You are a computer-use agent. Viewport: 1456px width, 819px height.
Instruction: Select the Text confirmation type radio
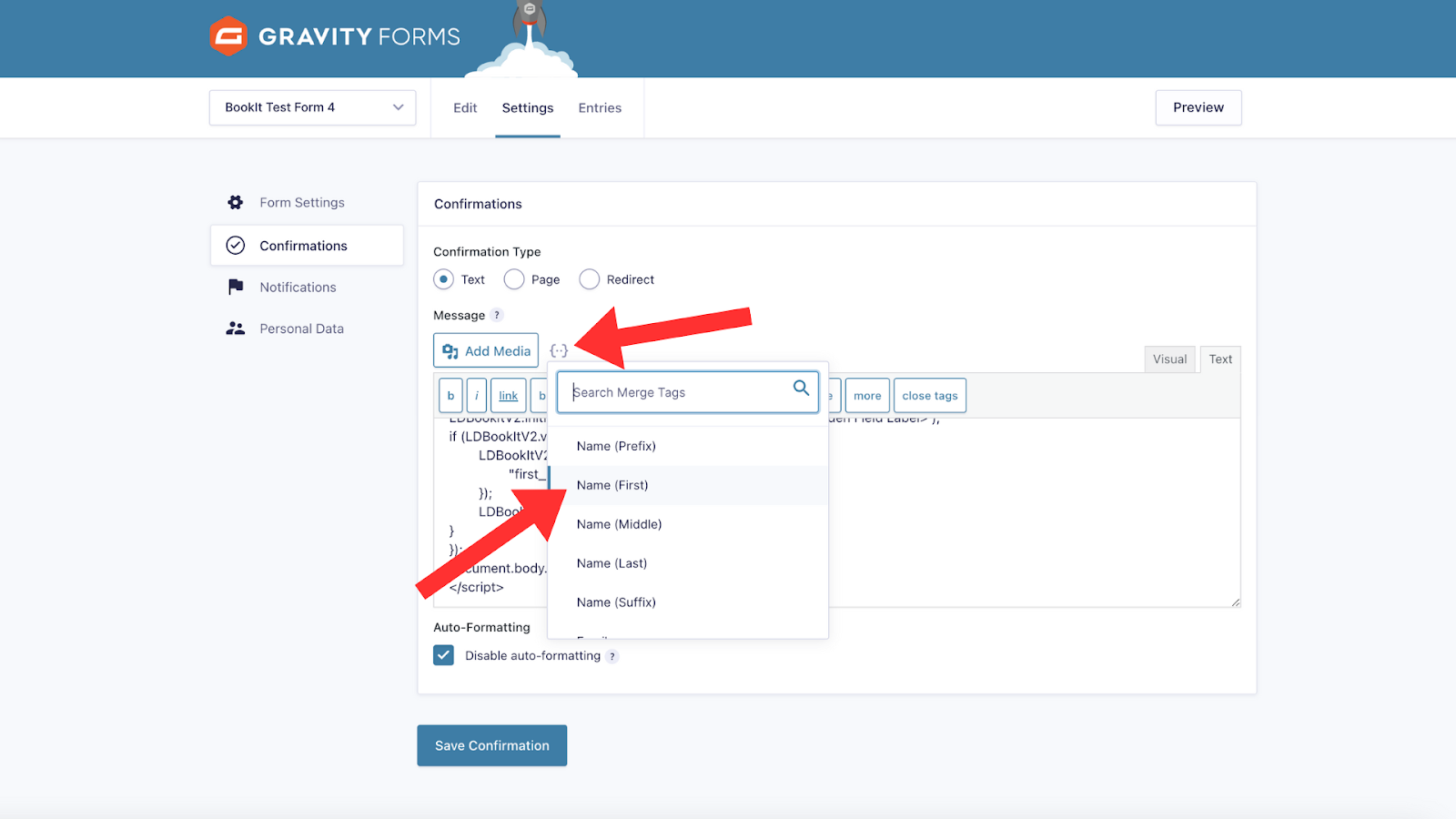[x=443, y=279]
